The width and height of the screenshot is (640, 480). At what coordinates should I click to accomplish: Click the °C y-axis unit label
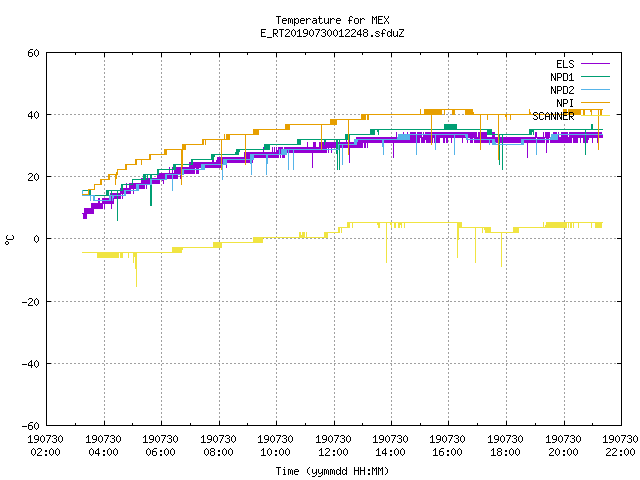click(10, 240)
